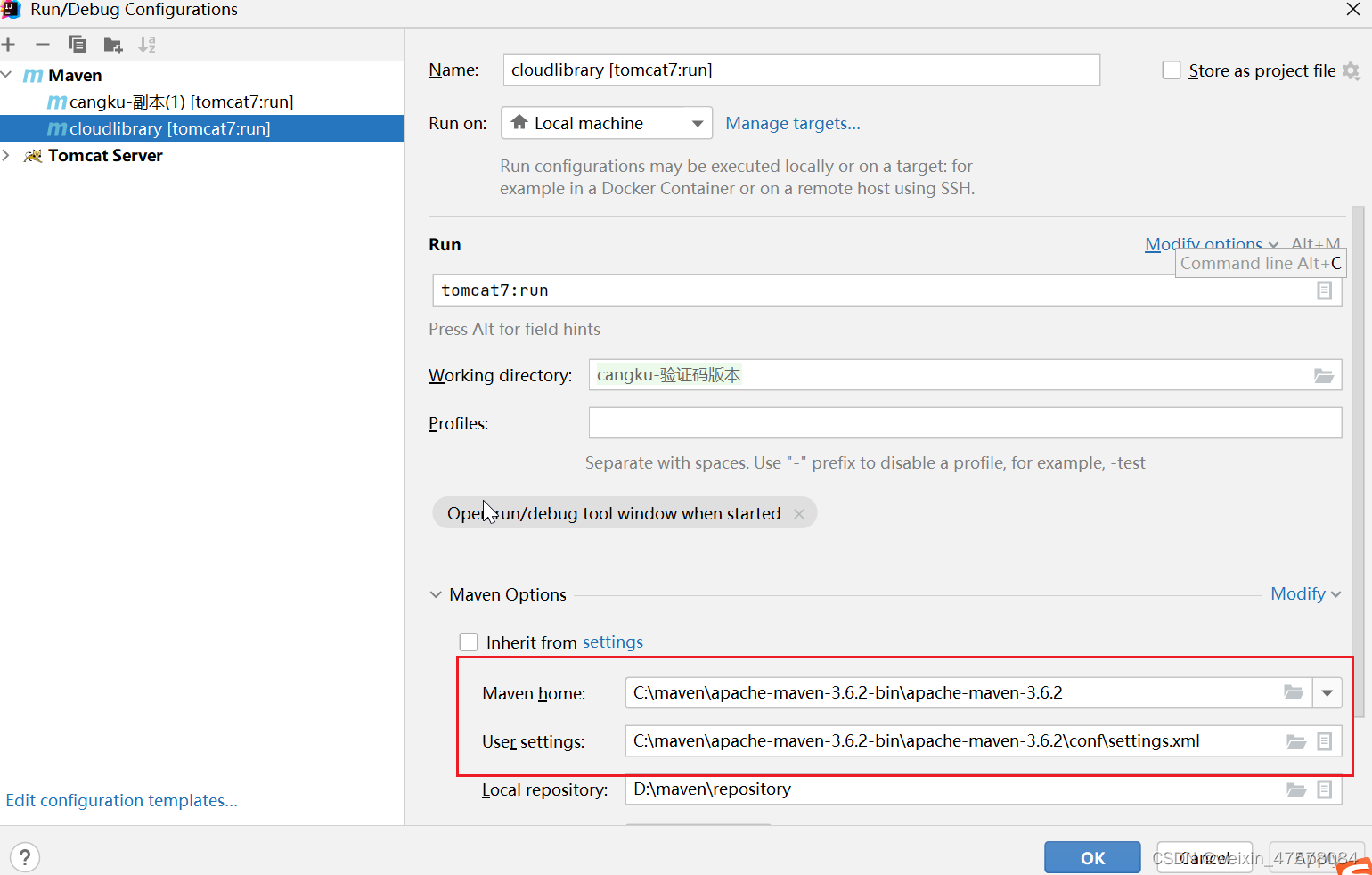Click the Manage targets link
Viewport: 1372px width, 875px height.
(x=792, y=123)
